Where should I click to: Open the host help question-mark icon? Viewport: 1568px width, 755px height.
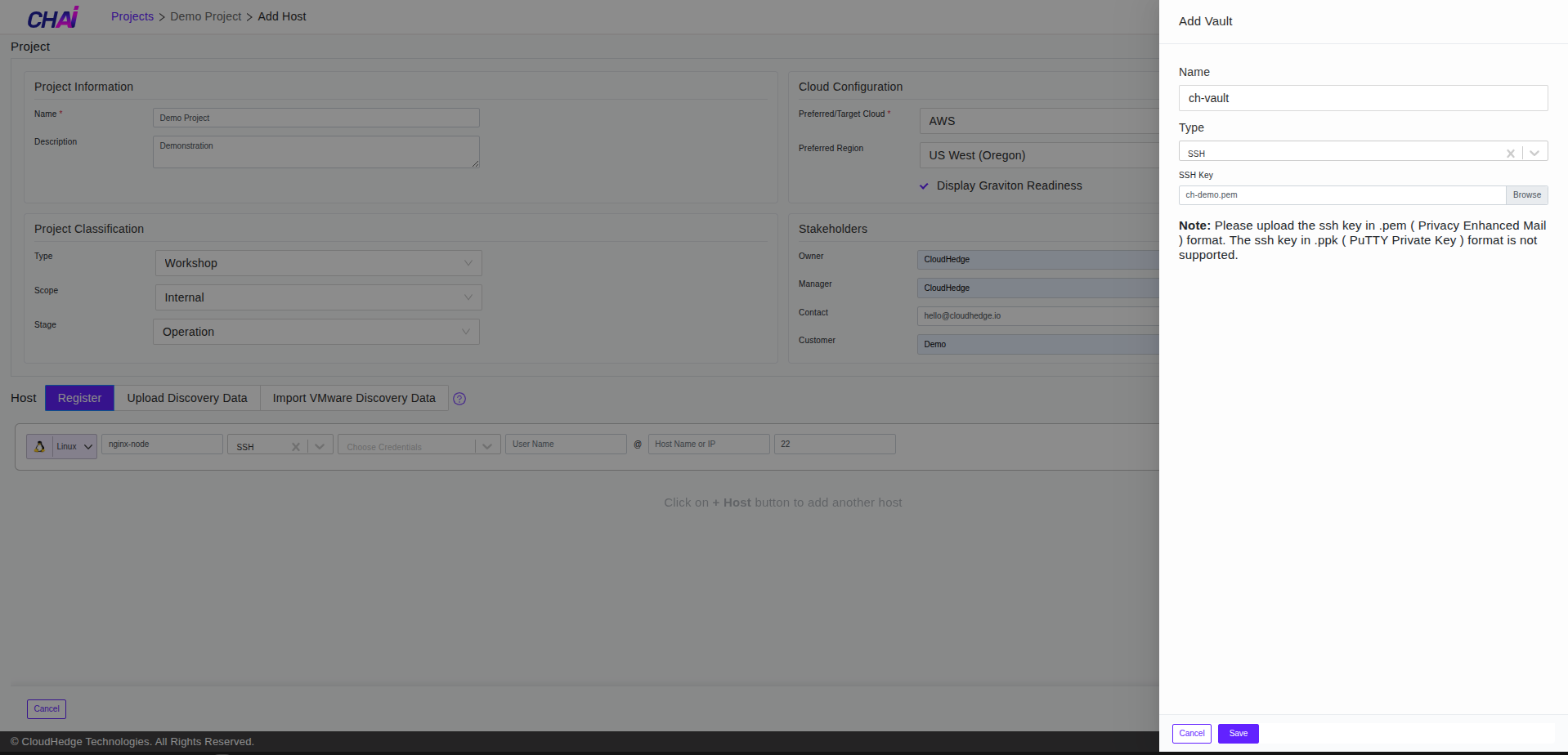coord(459,399)
